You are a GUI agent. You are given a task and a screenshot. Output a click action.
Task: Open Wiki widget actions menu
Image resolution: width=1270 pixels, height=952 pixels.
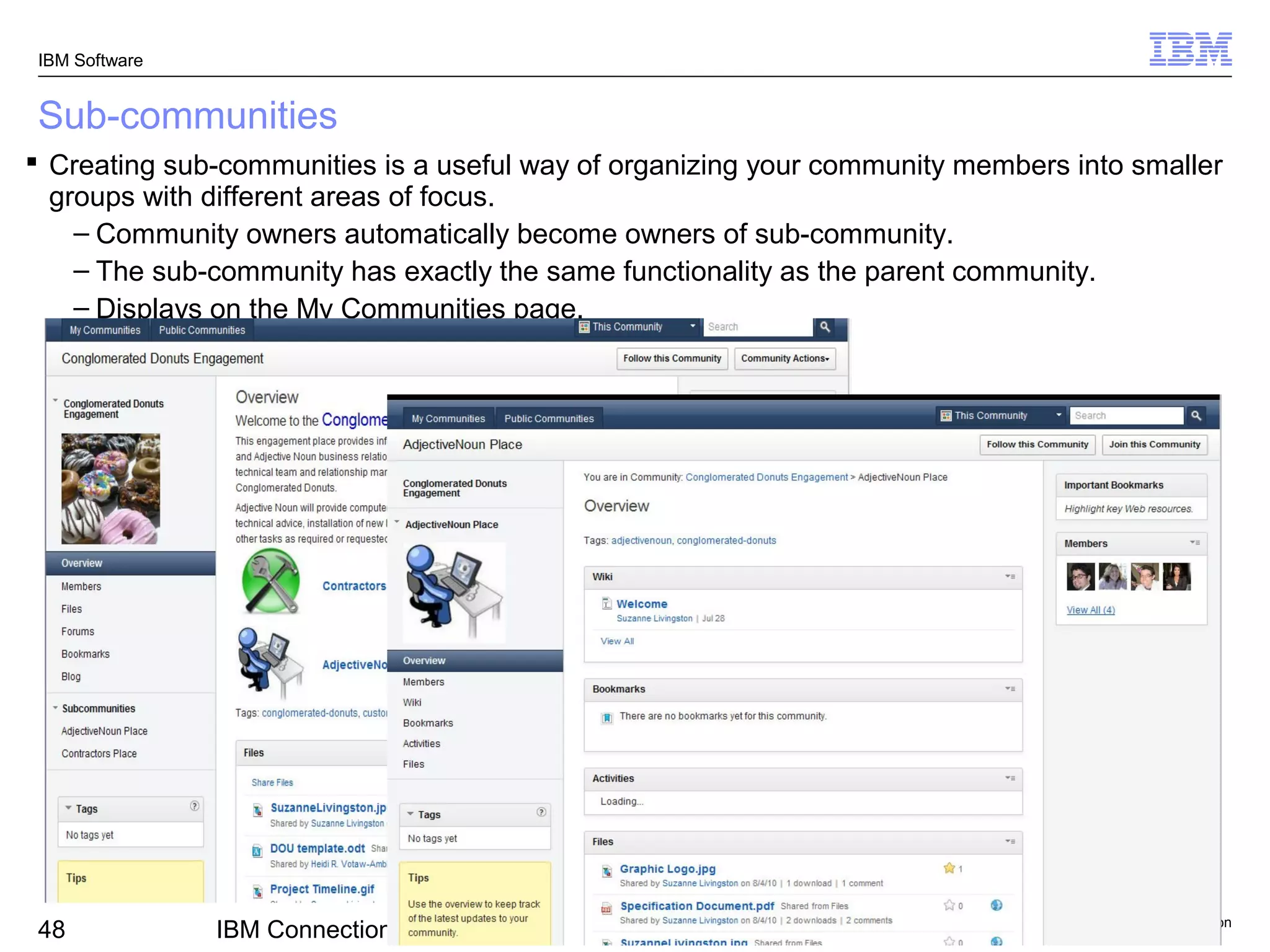point(1010,576)
